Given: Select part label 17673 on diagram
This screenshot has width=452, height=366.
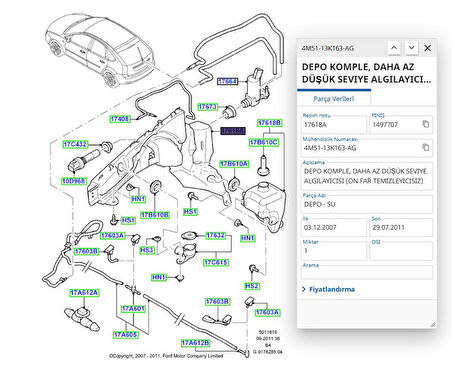Looking at the screenshot, I should click(x=208, y=107).
